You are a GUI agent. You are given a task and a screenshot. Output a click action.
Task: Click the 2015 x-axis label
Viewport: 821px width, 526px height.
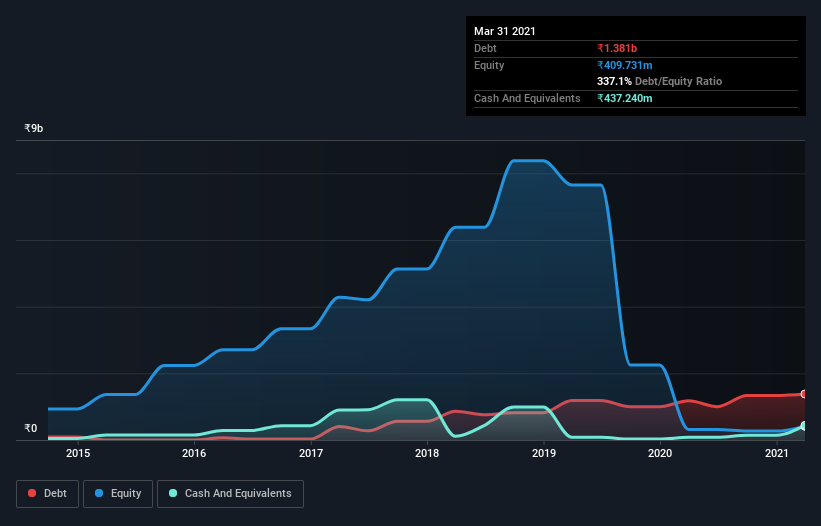(x=78, y=453)
